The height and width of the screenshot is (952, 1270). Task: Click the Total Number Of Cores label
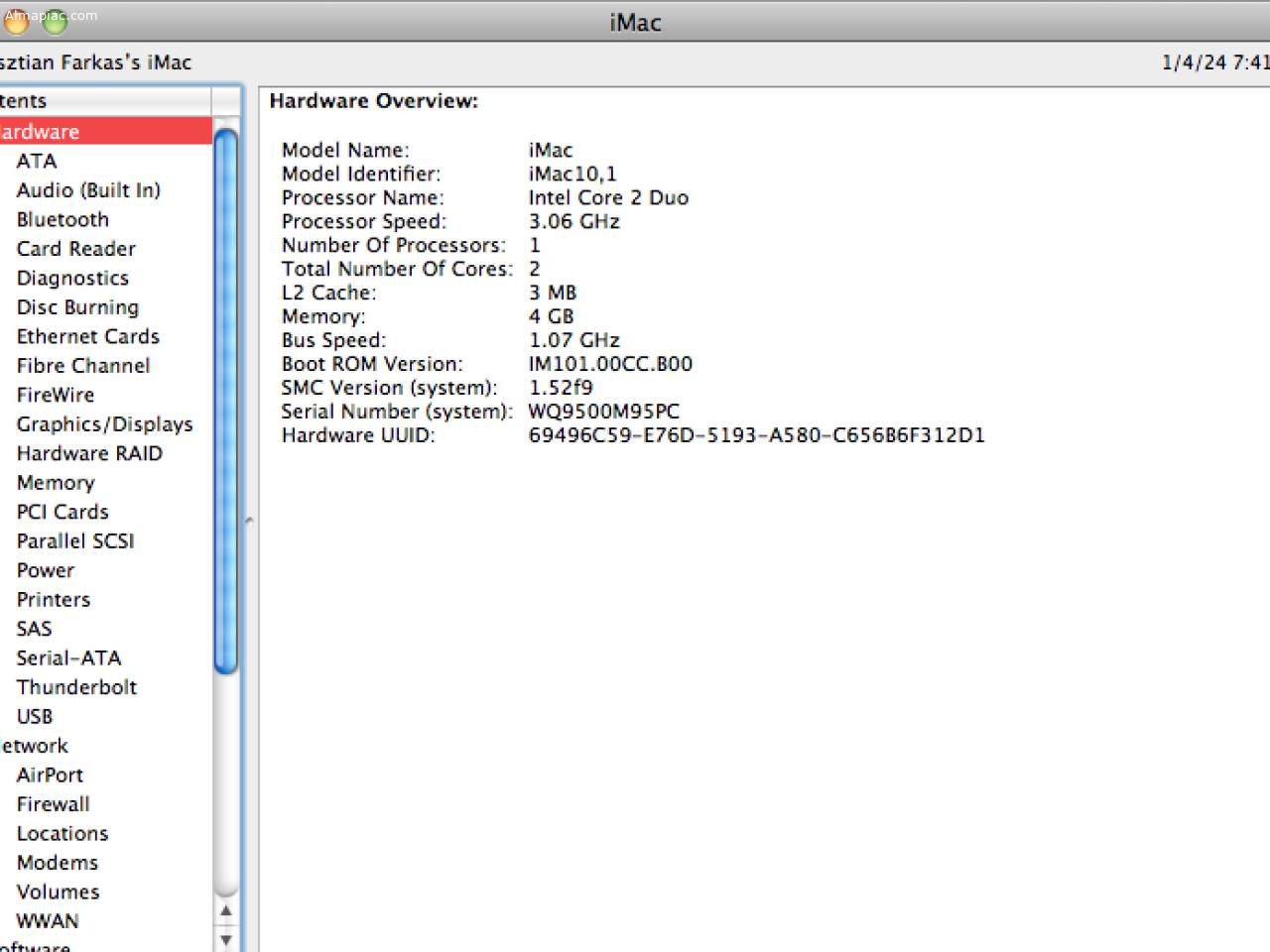(x=397, y=270)
